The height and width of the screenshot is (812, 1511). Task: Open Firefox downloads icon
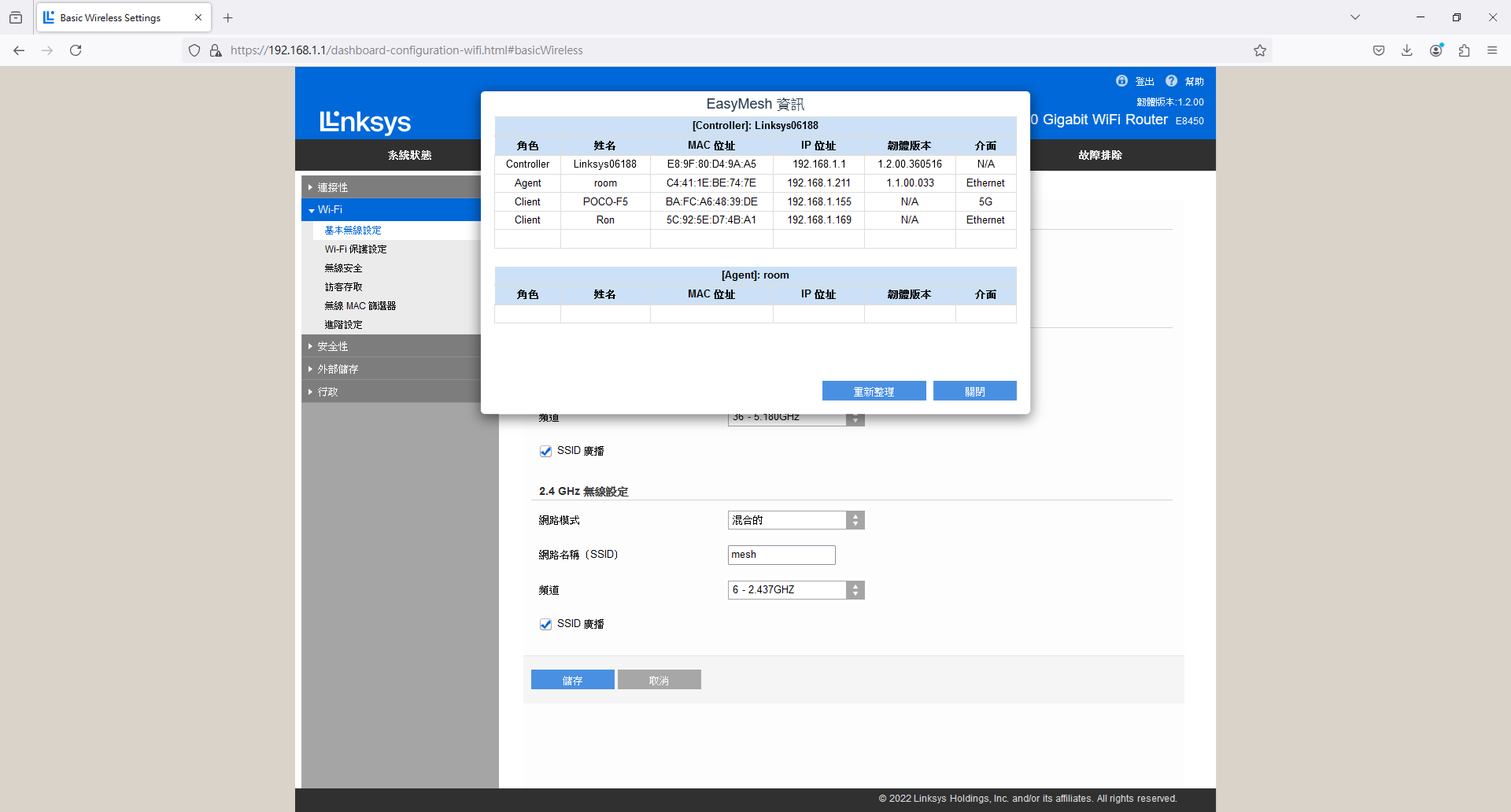click(x=1407, y=50)
